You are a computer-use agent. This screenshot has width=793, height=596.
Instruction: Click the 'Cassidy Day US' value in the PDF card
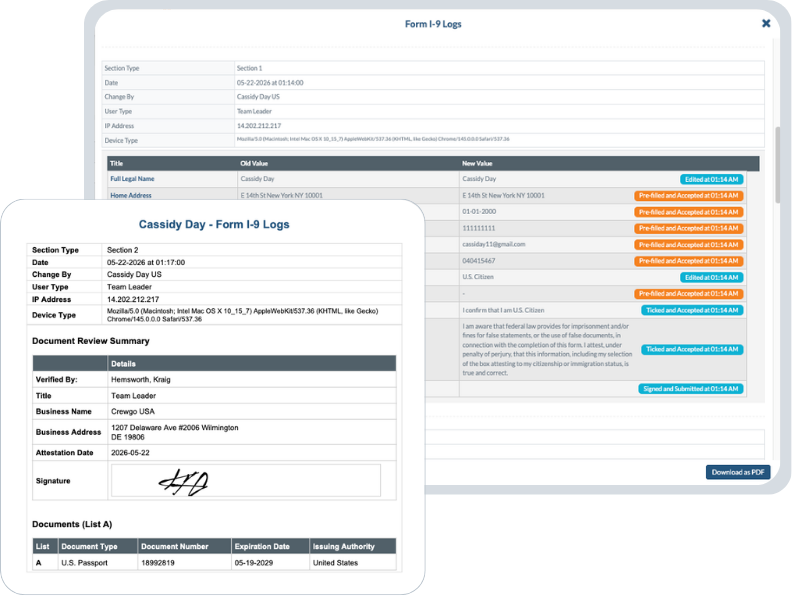coord(134,274)
